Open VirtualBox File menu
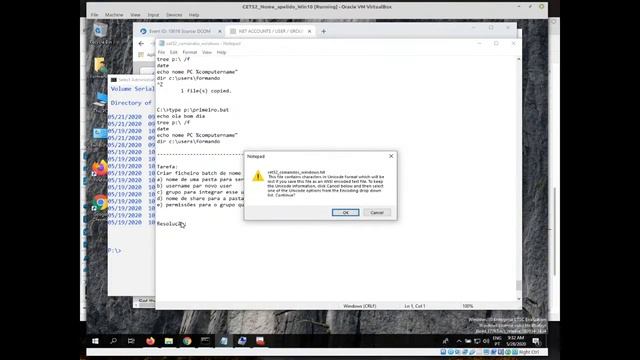This screenshot has width=640, height=360. (x=95, y=15)
